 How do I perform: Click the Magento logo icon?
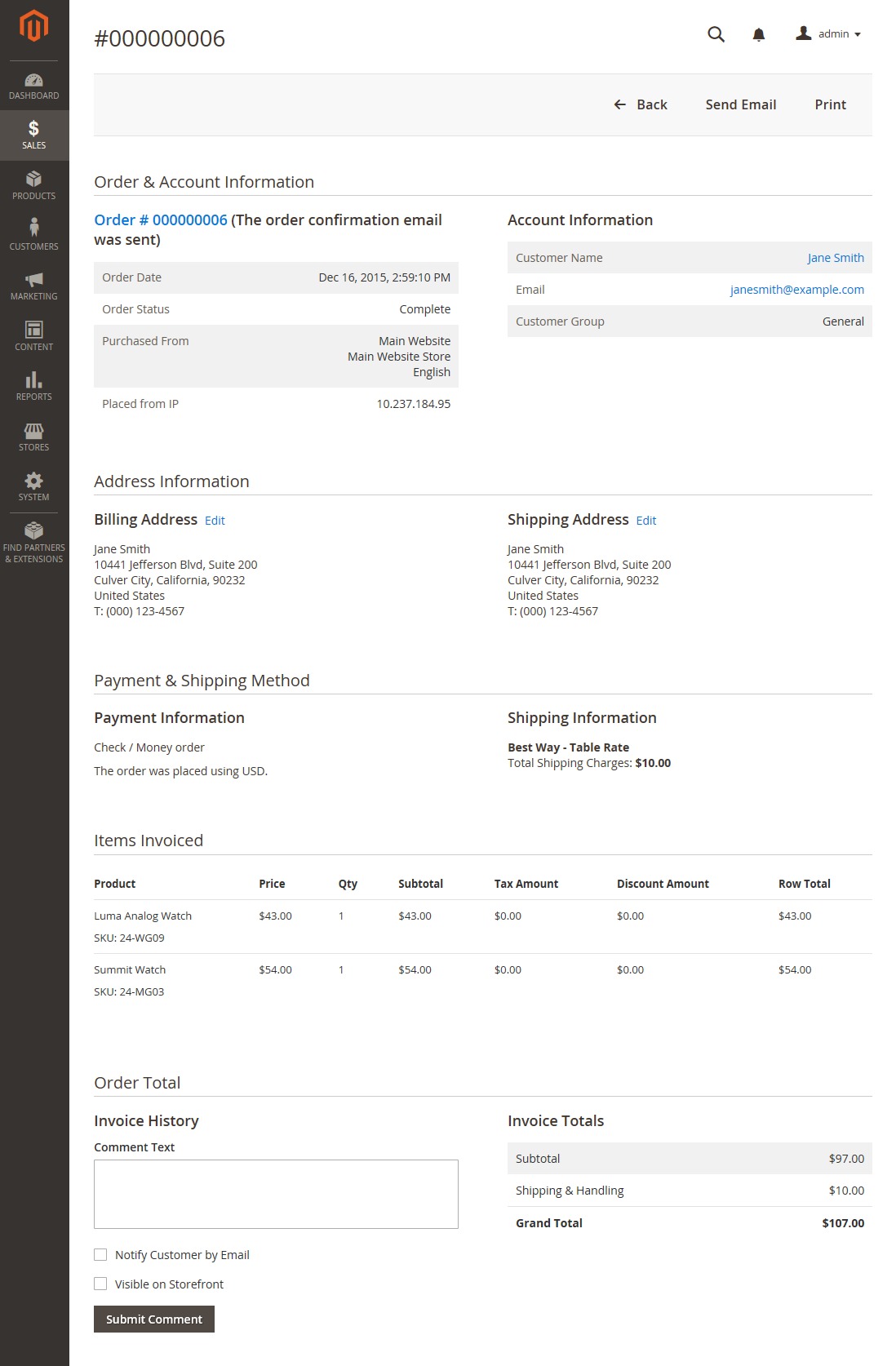click(34, 26)
